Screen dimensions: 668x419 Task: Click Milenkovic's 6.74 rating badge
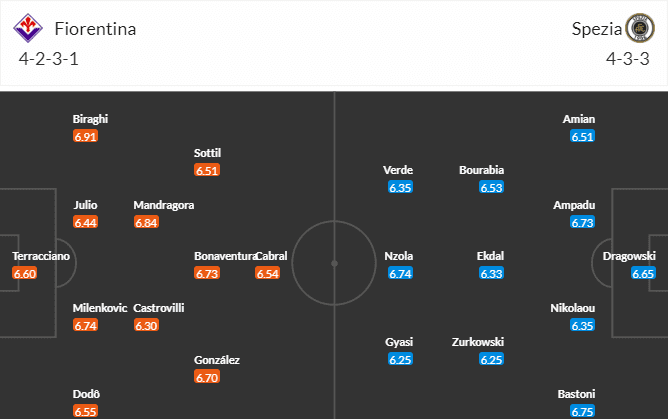click(x=86, y=325)
